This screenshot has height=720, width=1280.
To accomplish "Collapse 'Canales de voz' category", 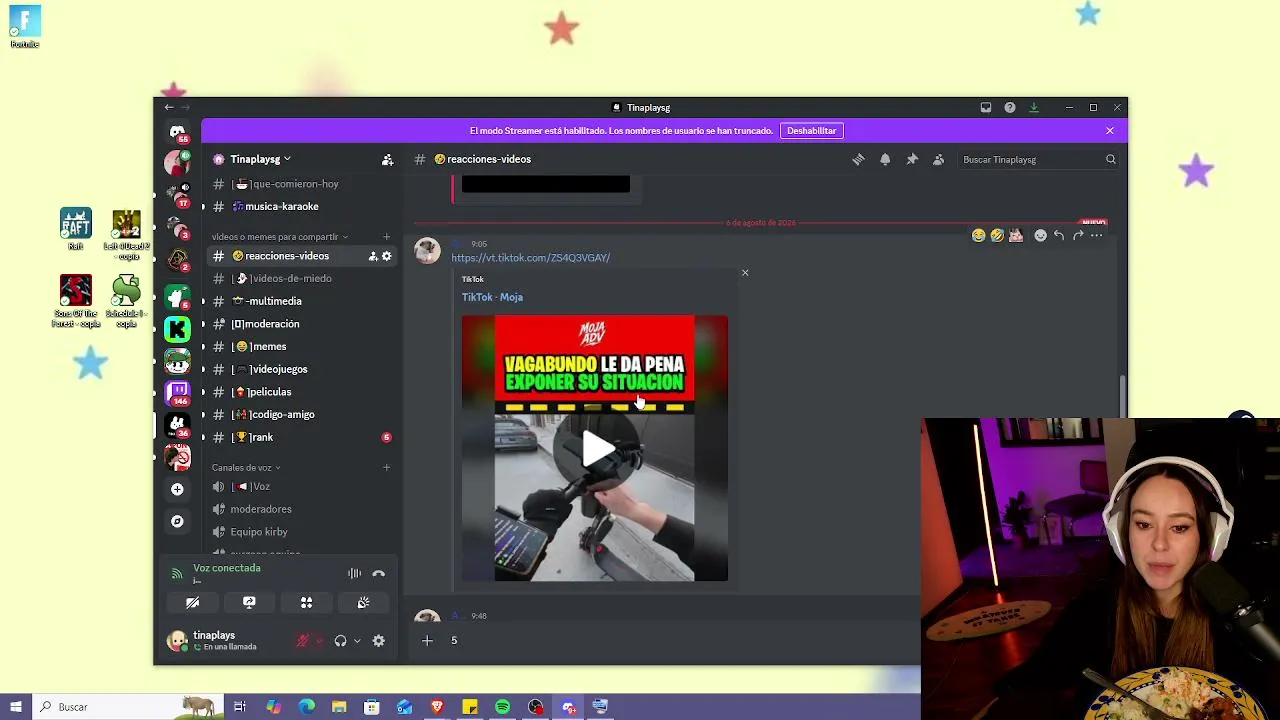I will point(245,467).
